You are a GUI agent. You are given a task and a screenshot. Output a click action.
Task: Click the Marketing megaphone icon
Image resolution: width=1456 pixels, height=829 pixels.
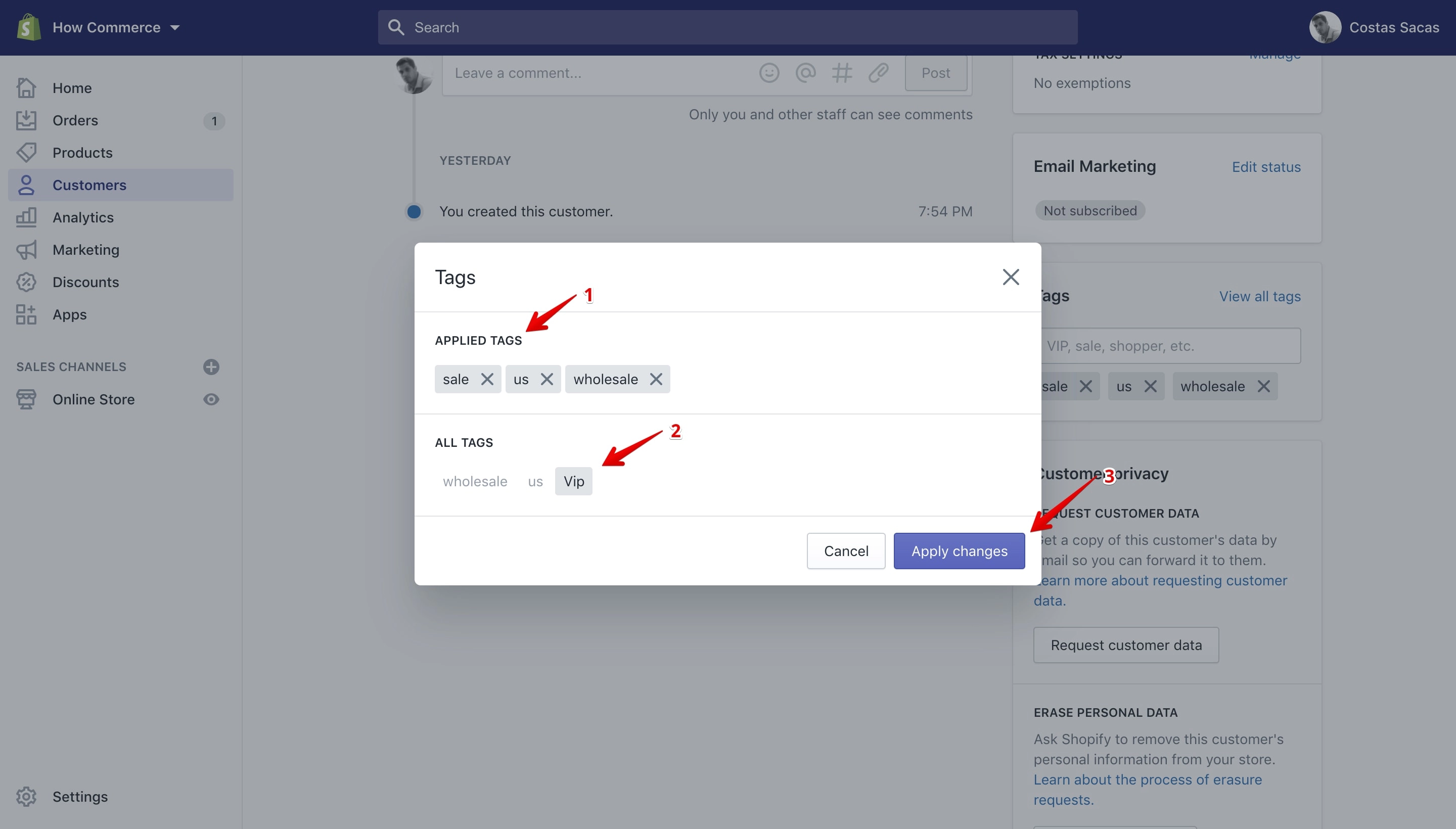click(26, 250)
